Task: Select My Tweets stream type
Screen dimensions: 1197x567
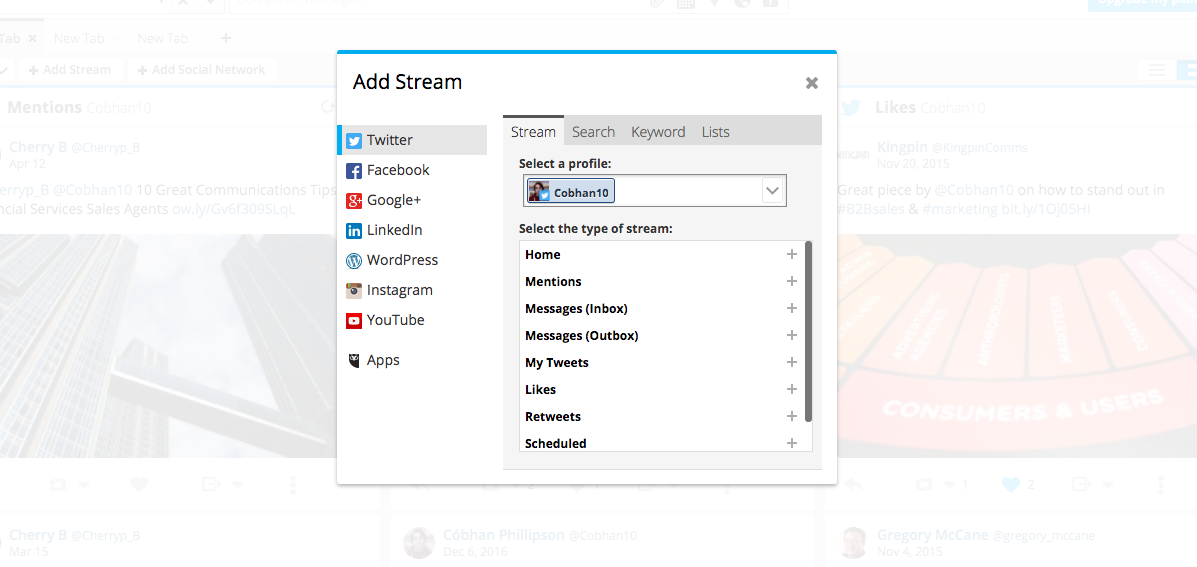Action: click(x=662, y=362)
